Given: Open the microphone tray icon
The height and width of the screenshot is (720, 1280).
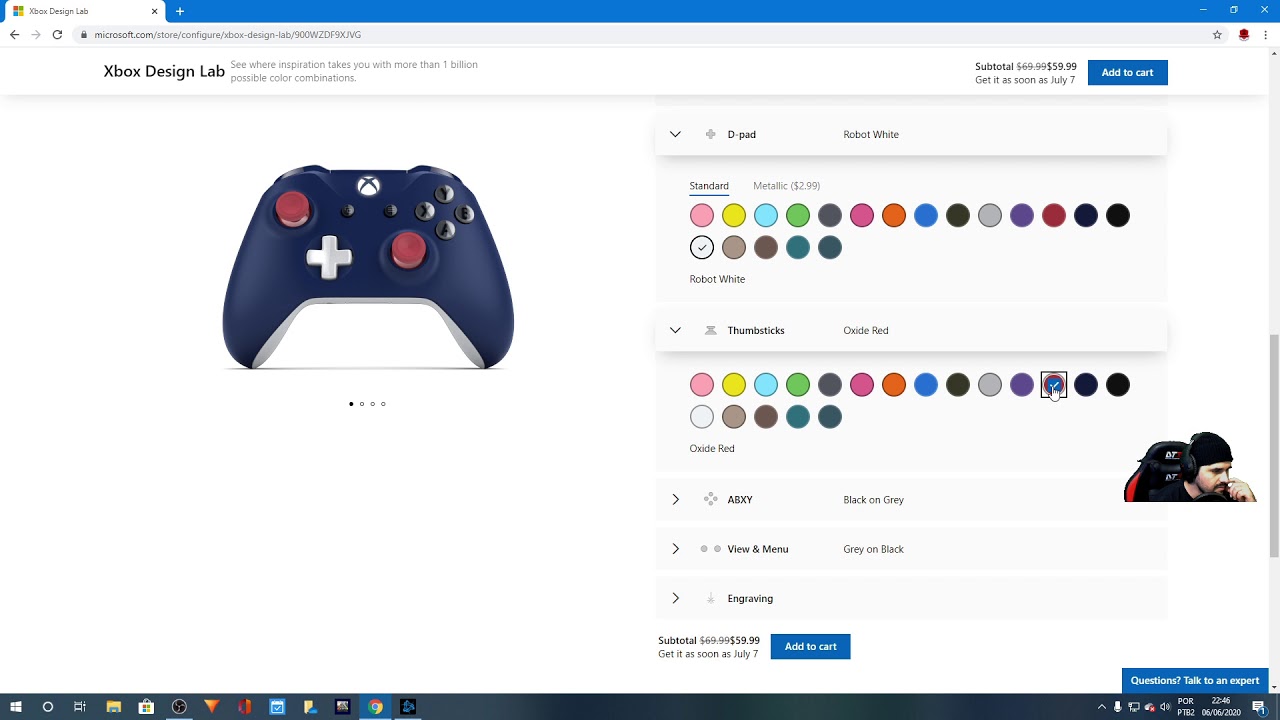Looking at the screenshot, I should (1118, 707).
